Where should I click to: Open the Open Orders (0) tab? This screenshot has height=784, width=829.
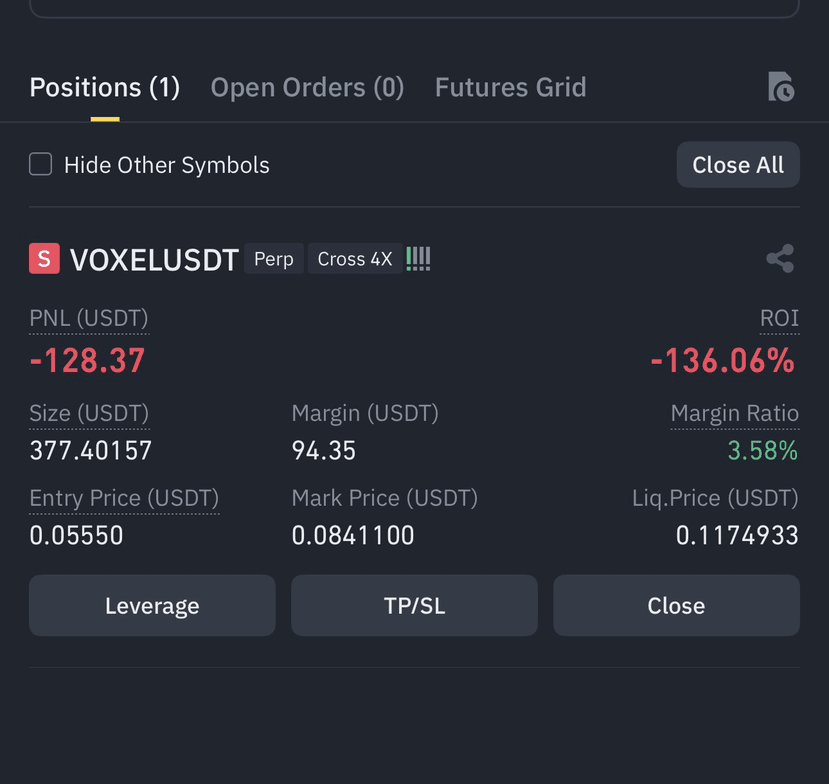coord(307,87)
